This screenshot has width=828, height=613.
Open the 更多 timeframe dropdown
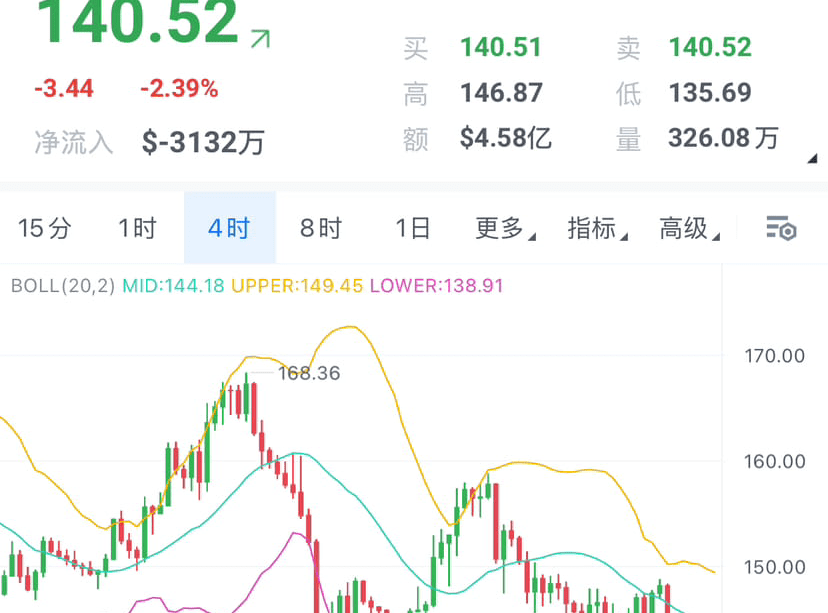[504, 228]
